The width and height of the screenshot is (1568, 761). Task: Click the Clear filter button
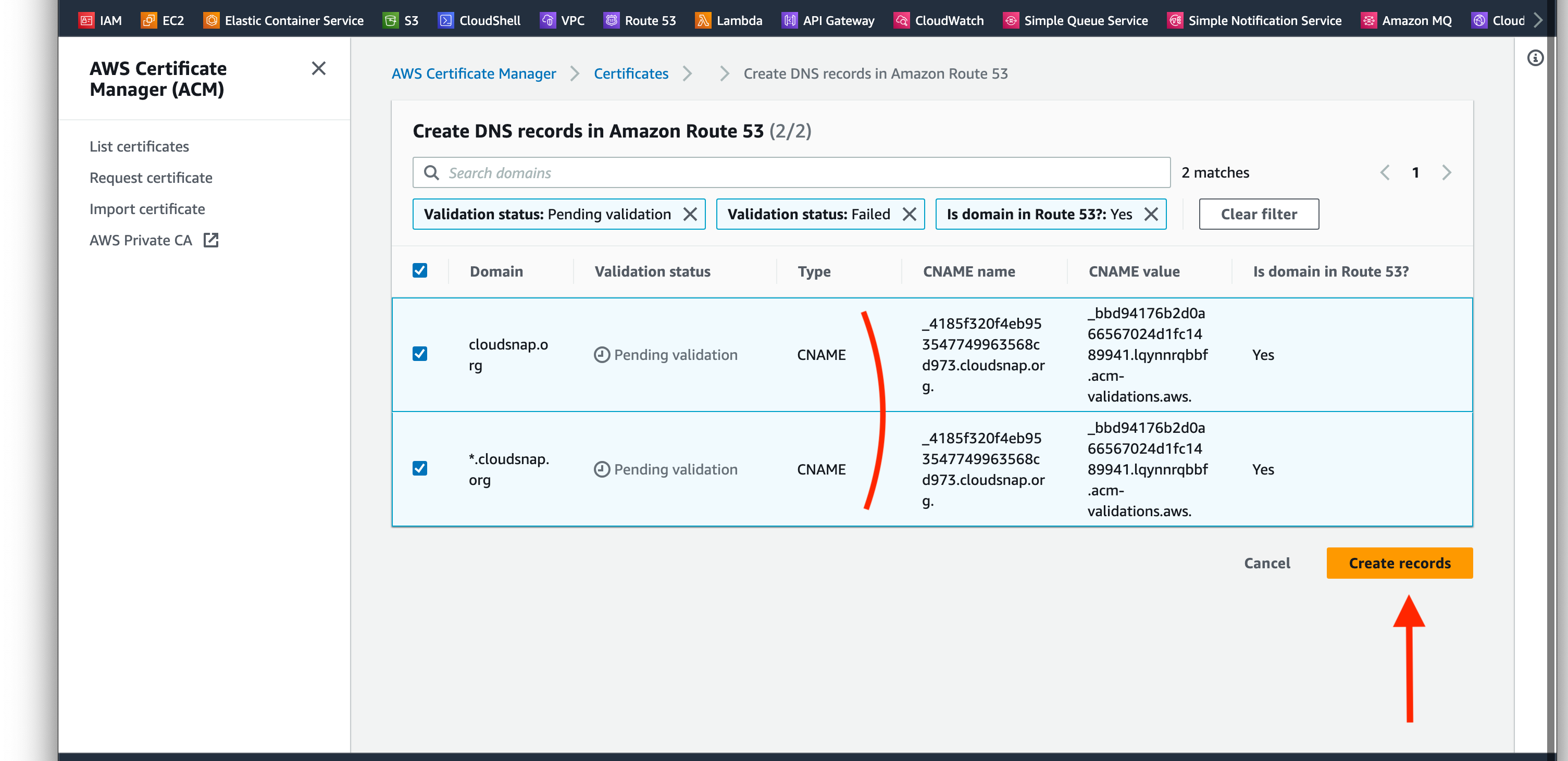[x=1259, y=214]
